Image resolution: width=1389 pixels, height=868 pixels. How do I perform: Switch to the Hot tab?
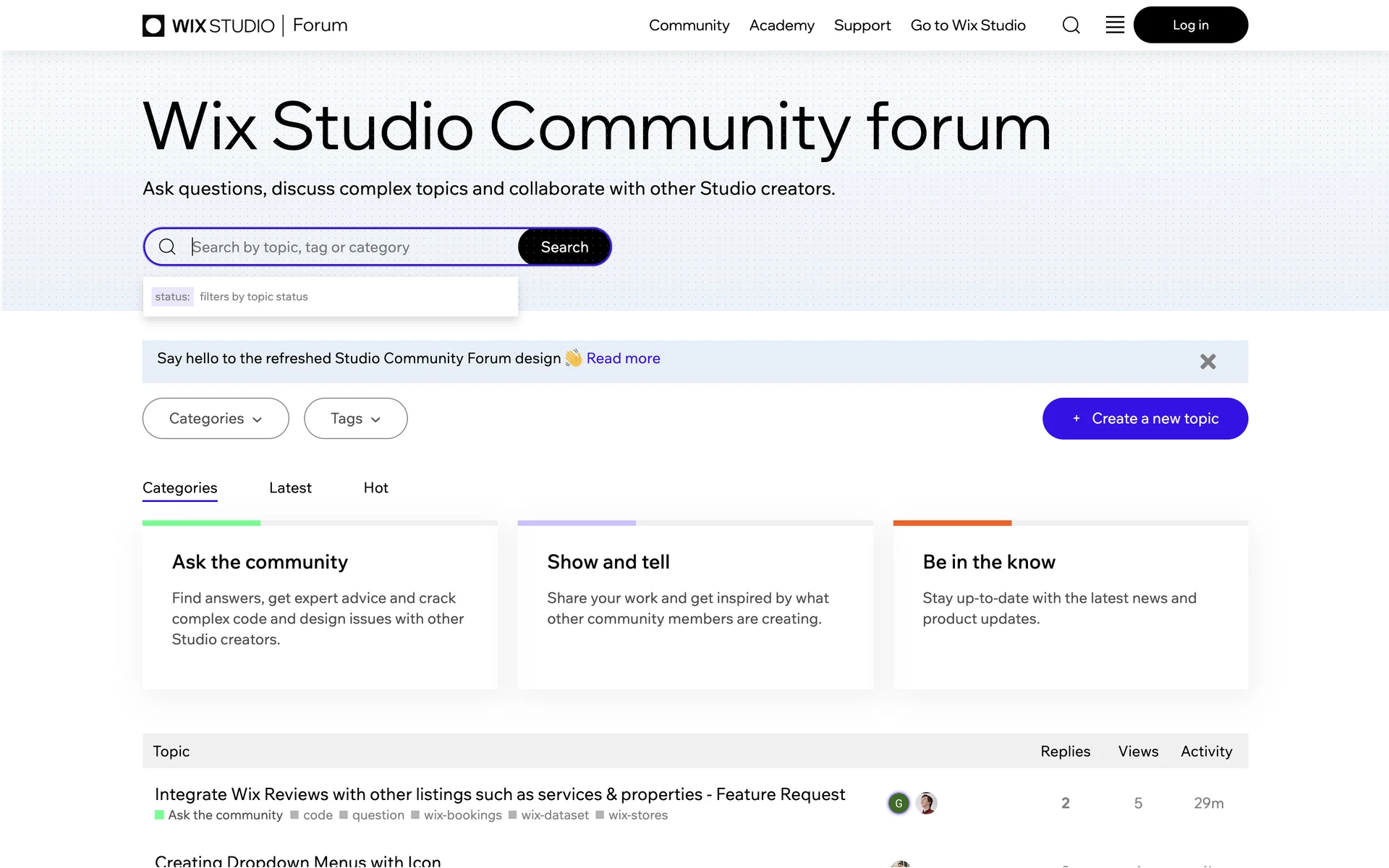tap(375, 488)
